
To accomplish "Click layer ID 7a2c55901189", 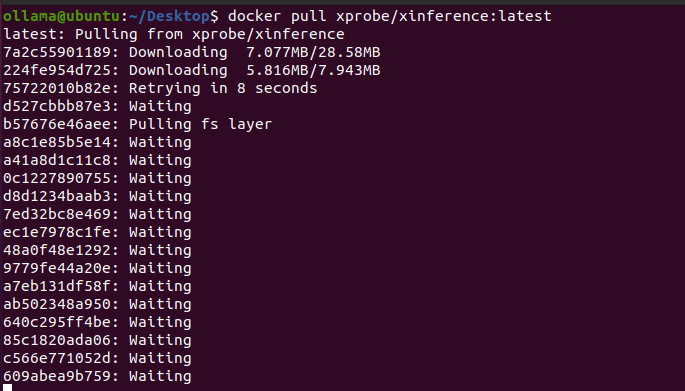I will [x=57, y=52].
